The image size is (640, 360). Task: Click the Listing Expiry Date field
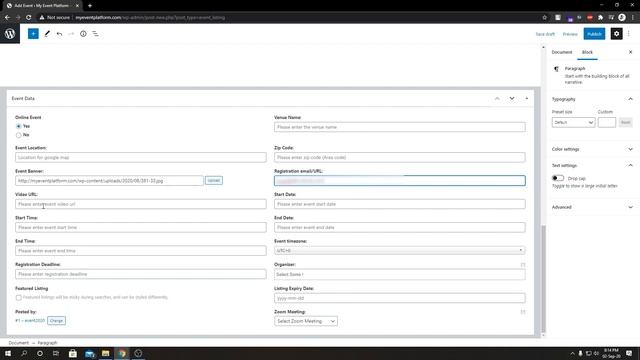tap(400, 298)
